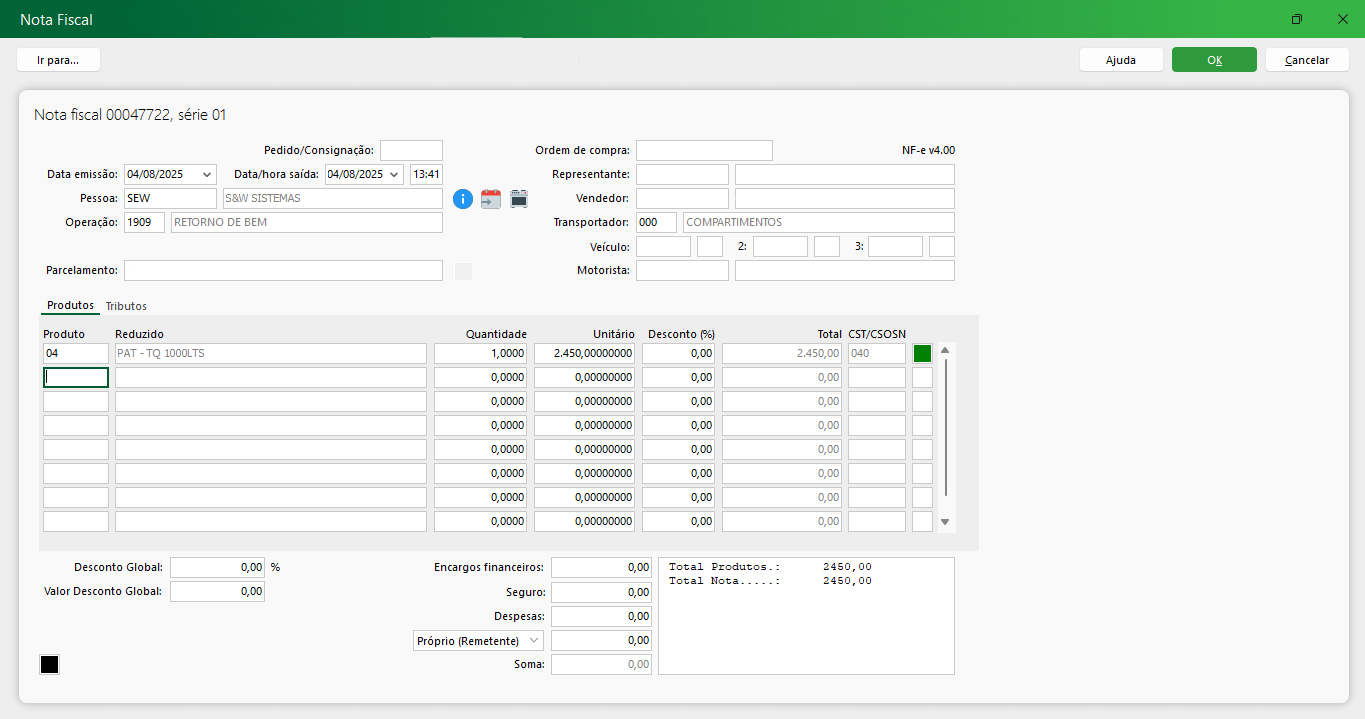1365x719 pixels.
Task: Click the black square at bottom left
Action: (49, 665)
